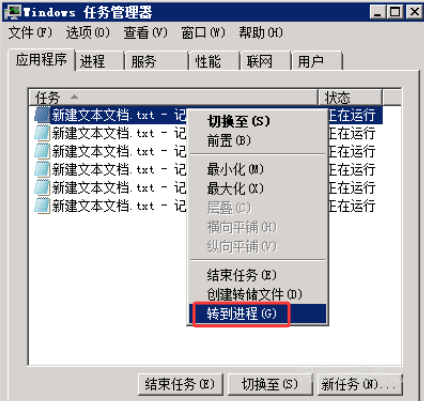Click the notepad icon of the third task
The width and height of the screenshot is (424, 401).
pos(42,151)
